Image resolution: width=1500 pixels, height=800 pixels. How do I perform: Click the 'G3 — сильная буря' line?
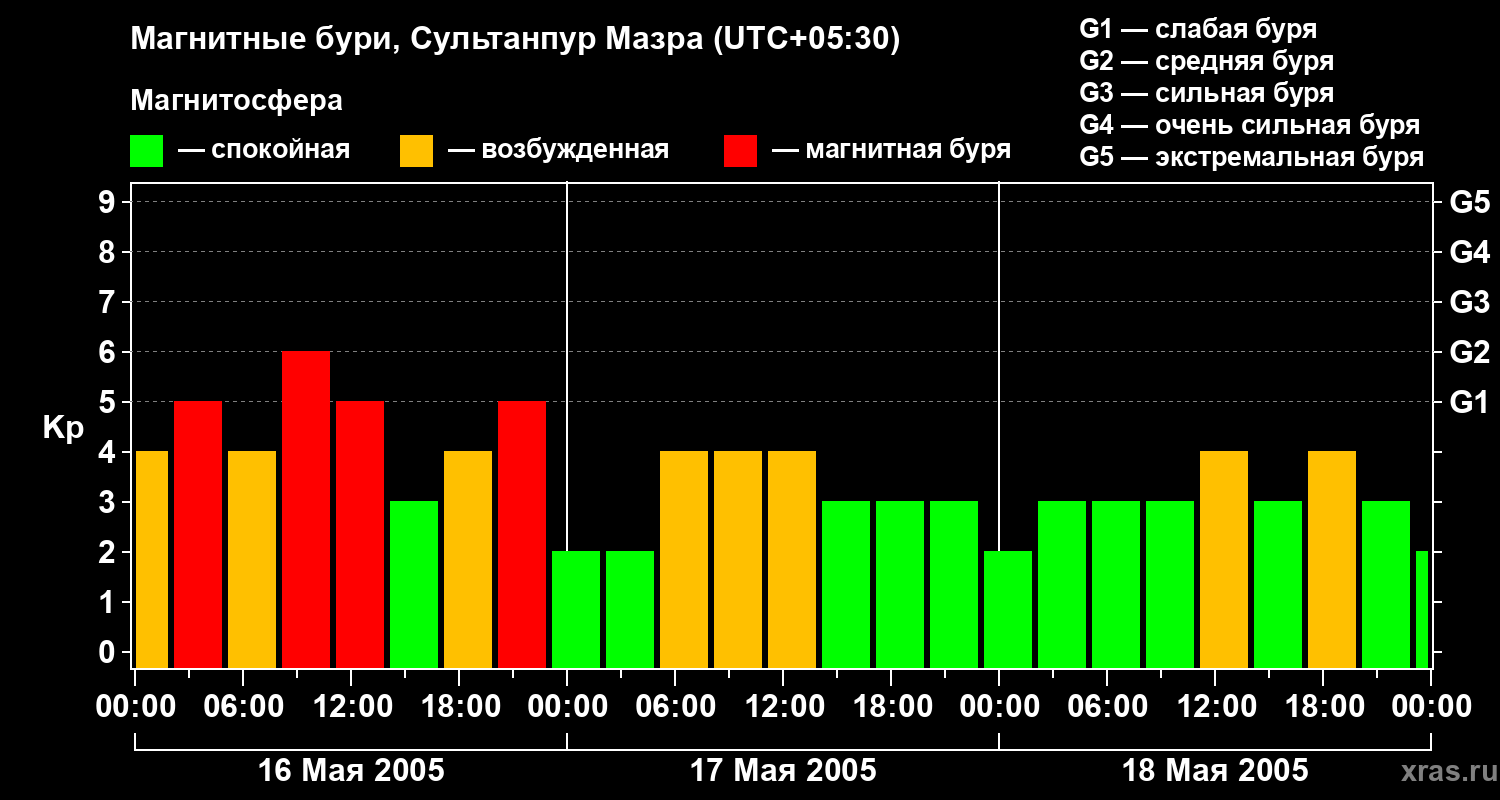click(1206, 93)
